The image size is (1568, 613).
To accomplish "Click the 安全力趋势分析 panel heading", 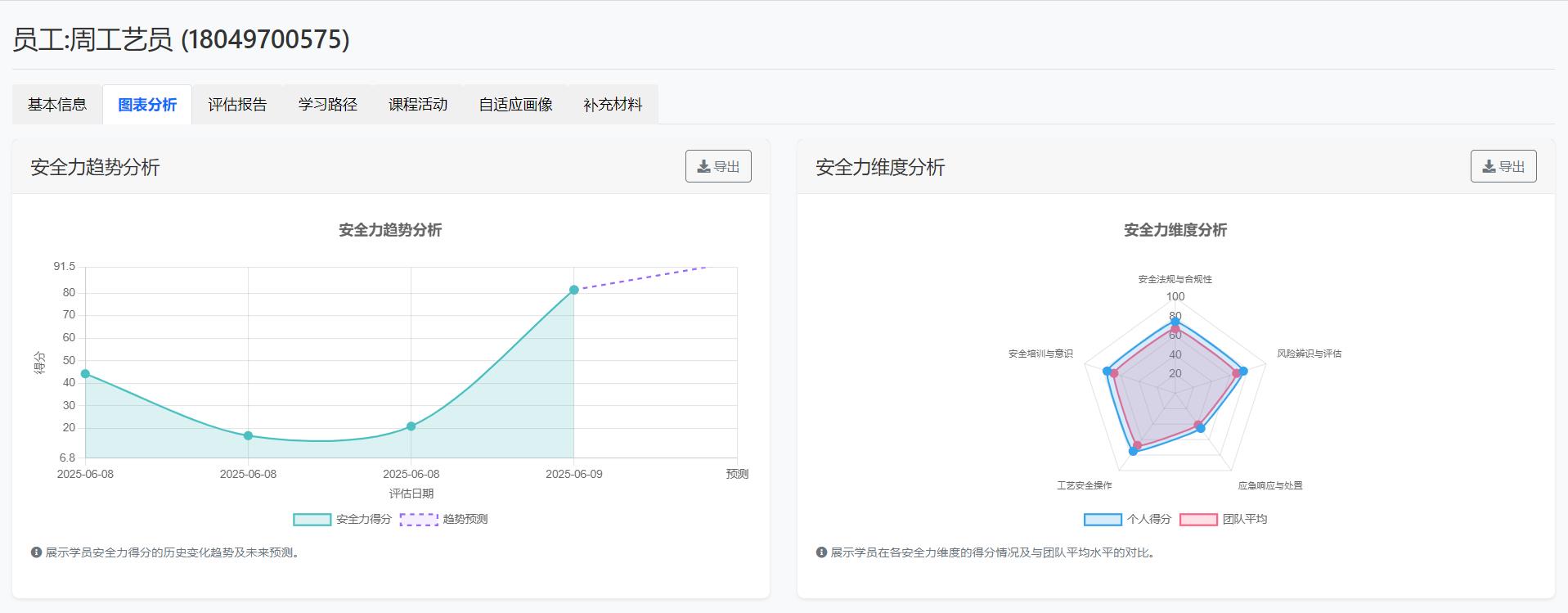I will 95,167.
